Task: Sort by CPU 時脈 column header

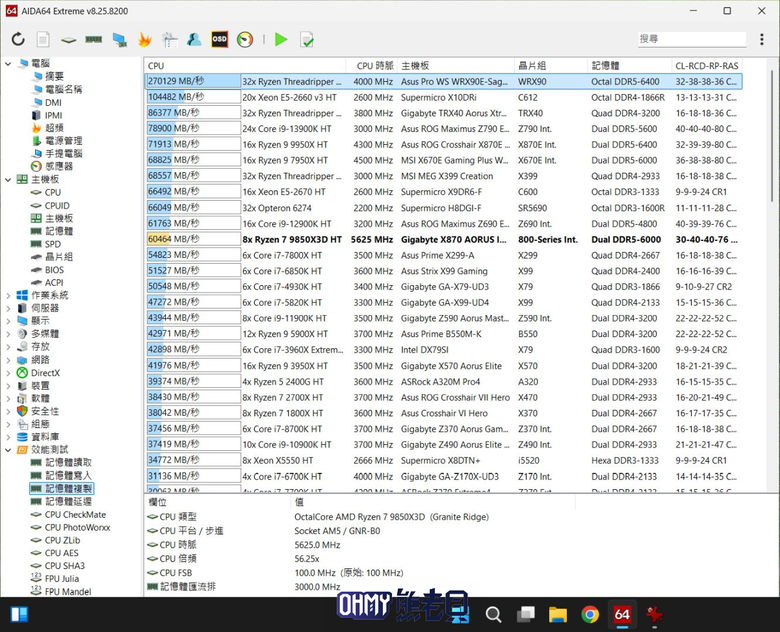Action: pyautogui.click(x=372, y=66)
